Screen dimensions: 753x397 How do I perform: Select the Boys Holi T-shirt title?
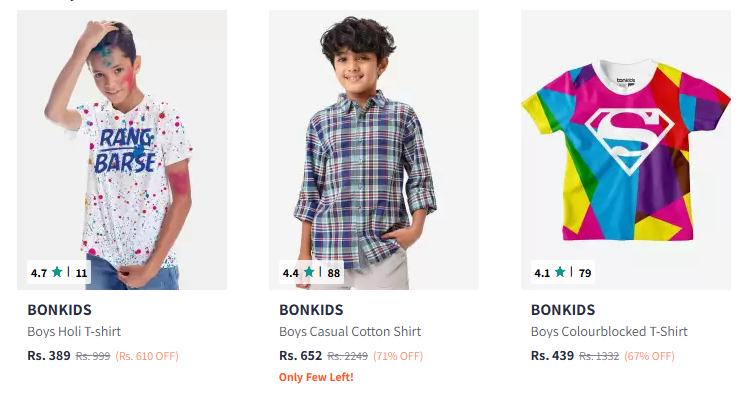[74, 332]
